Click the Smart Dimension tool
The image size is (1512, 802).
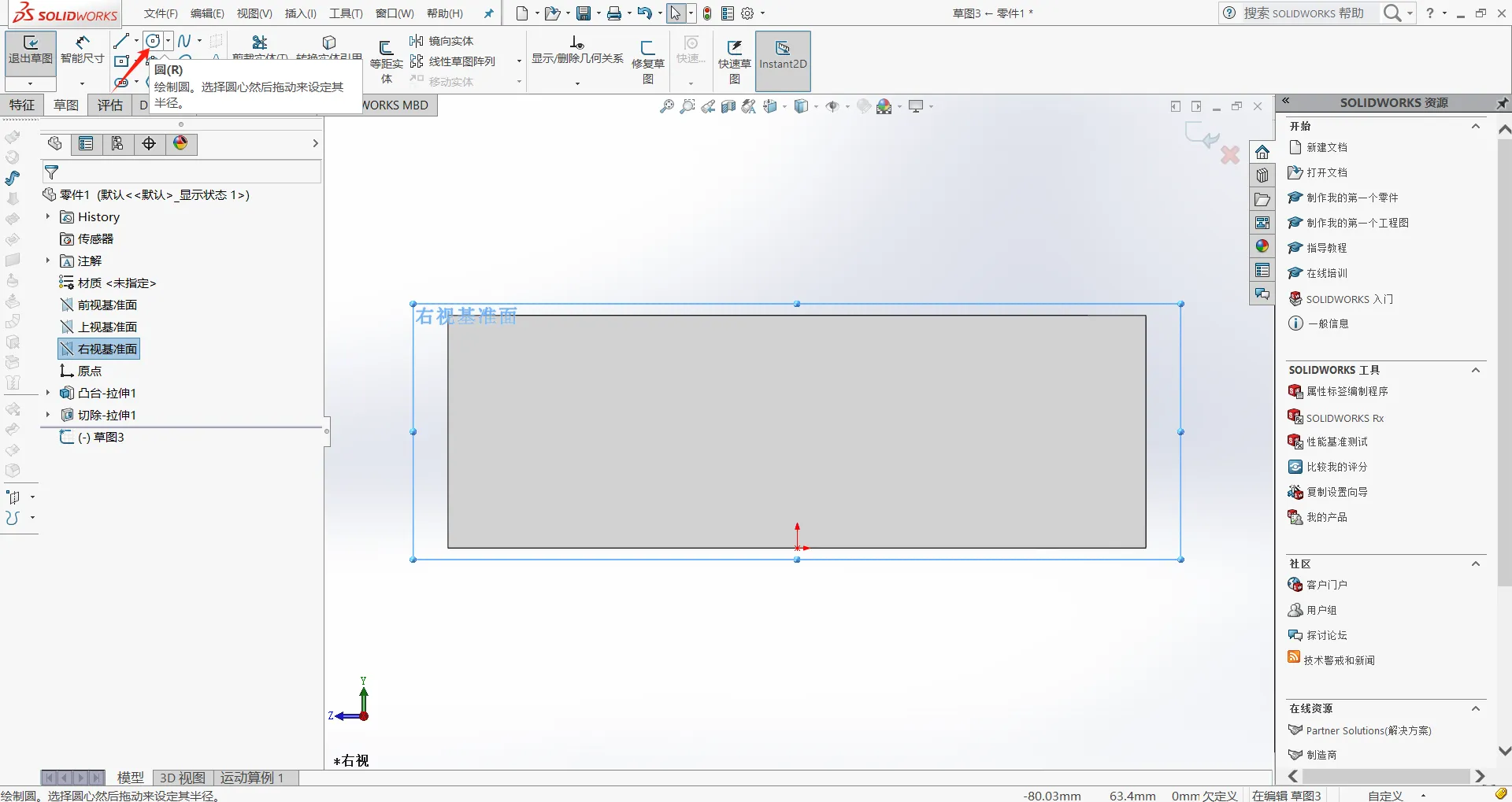click(x=83, y=50)
